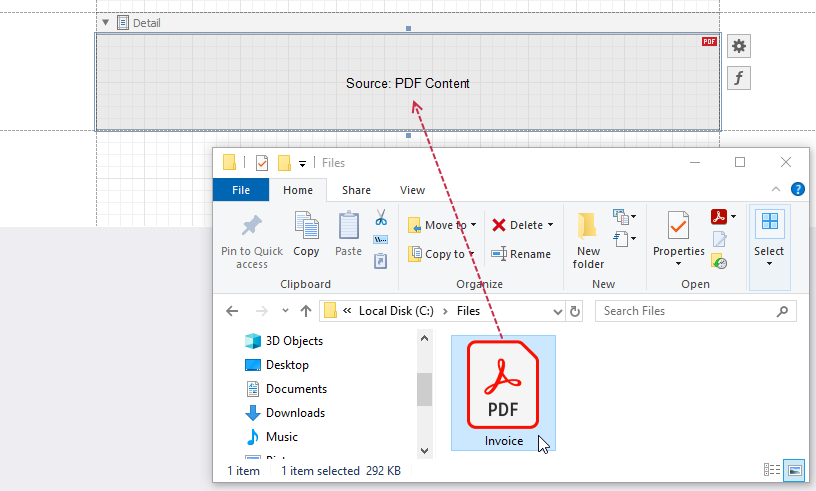
Task: Open the Easy access dropdown
Action: pos(624,239)
